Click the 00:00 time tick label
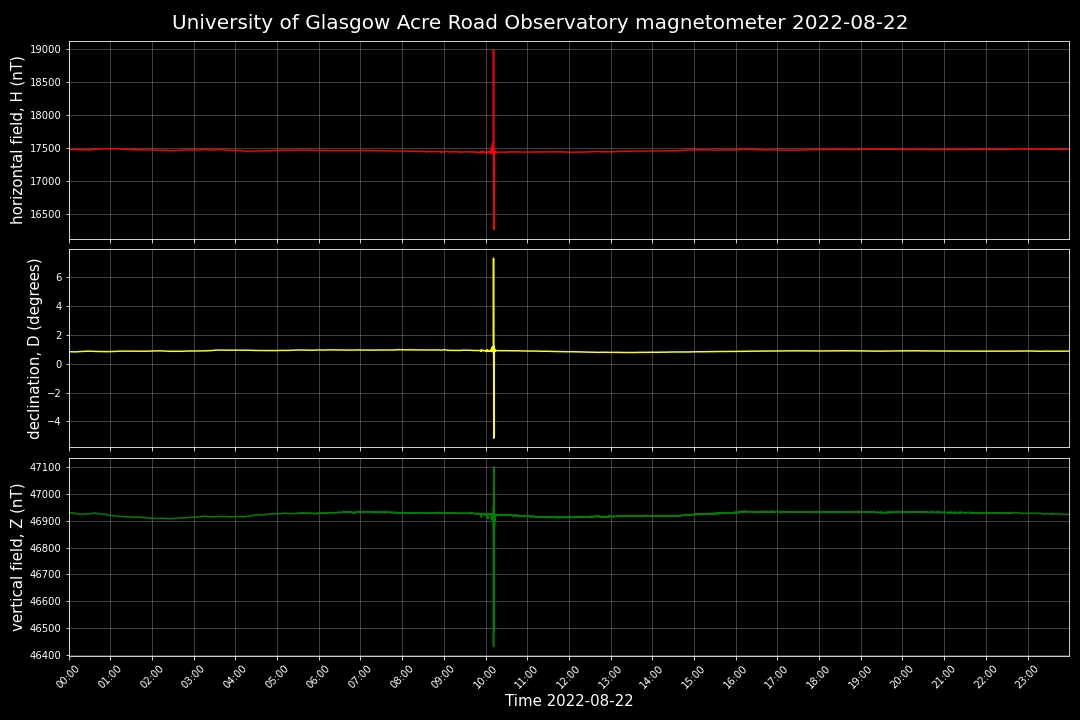 67,677
